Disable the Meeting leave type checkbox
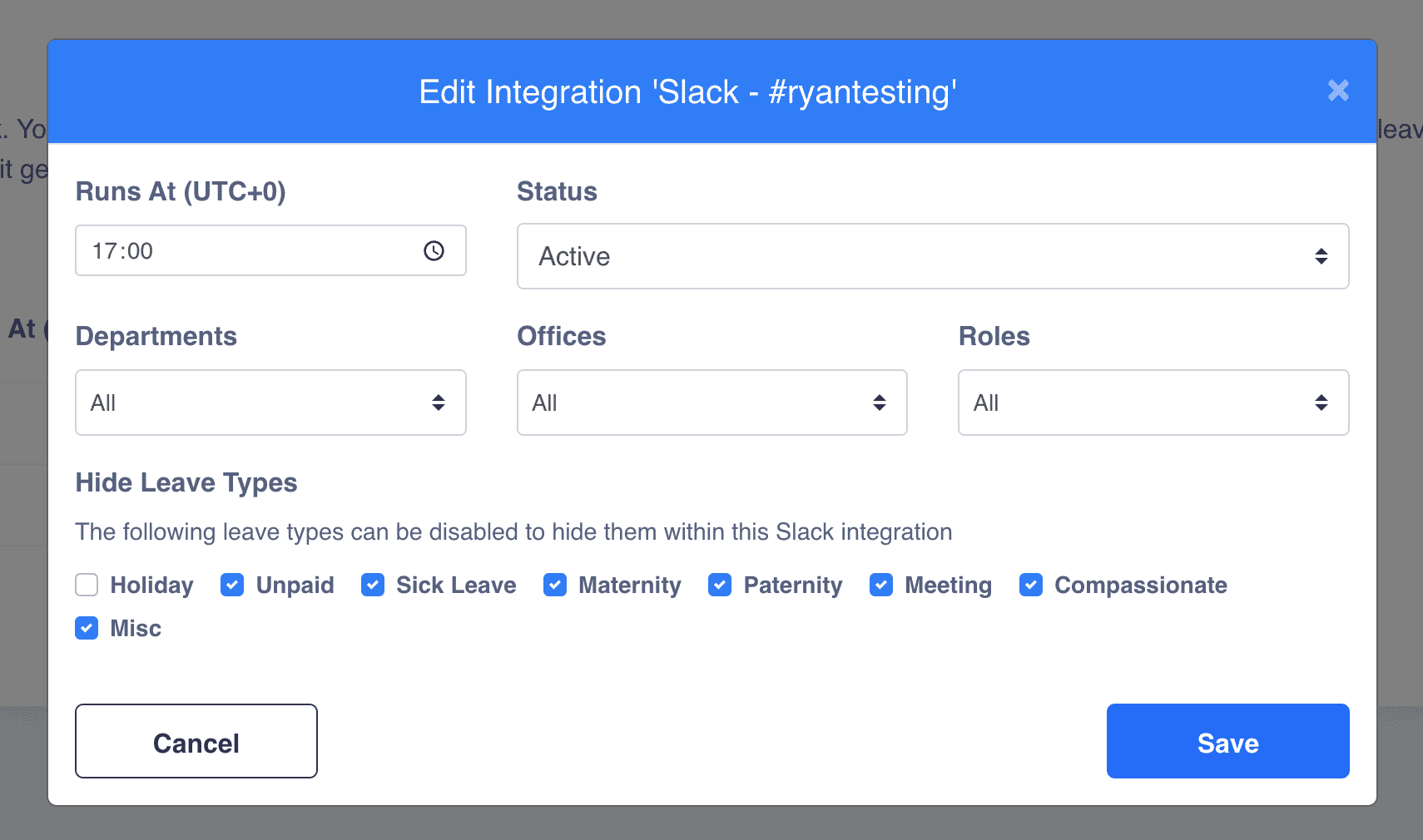The width and height of the screenshot is (1423, 840). tap(881, 585)
